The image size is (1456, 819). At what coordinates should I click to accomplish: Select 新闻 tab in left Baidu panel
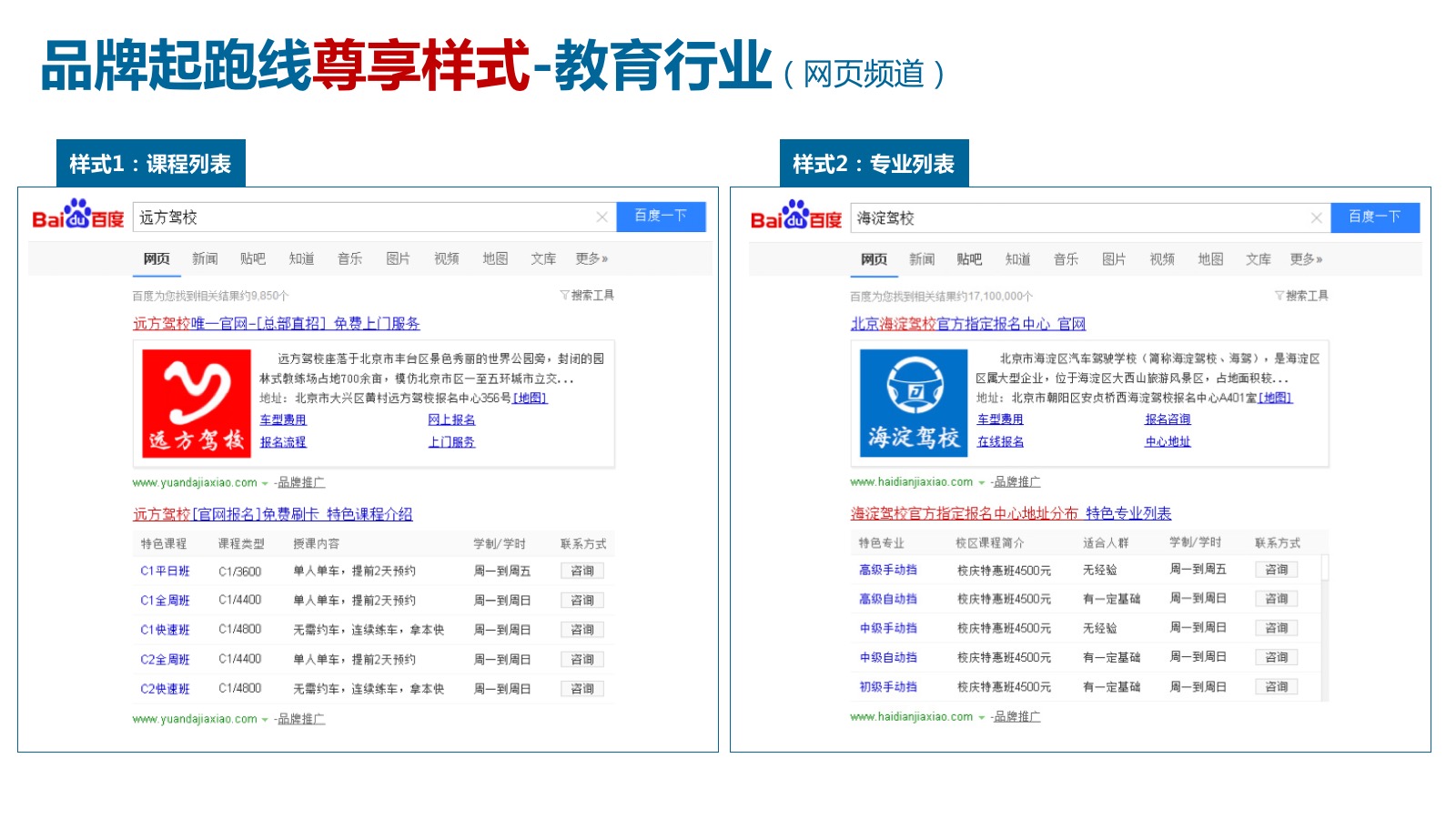(205, 258)
